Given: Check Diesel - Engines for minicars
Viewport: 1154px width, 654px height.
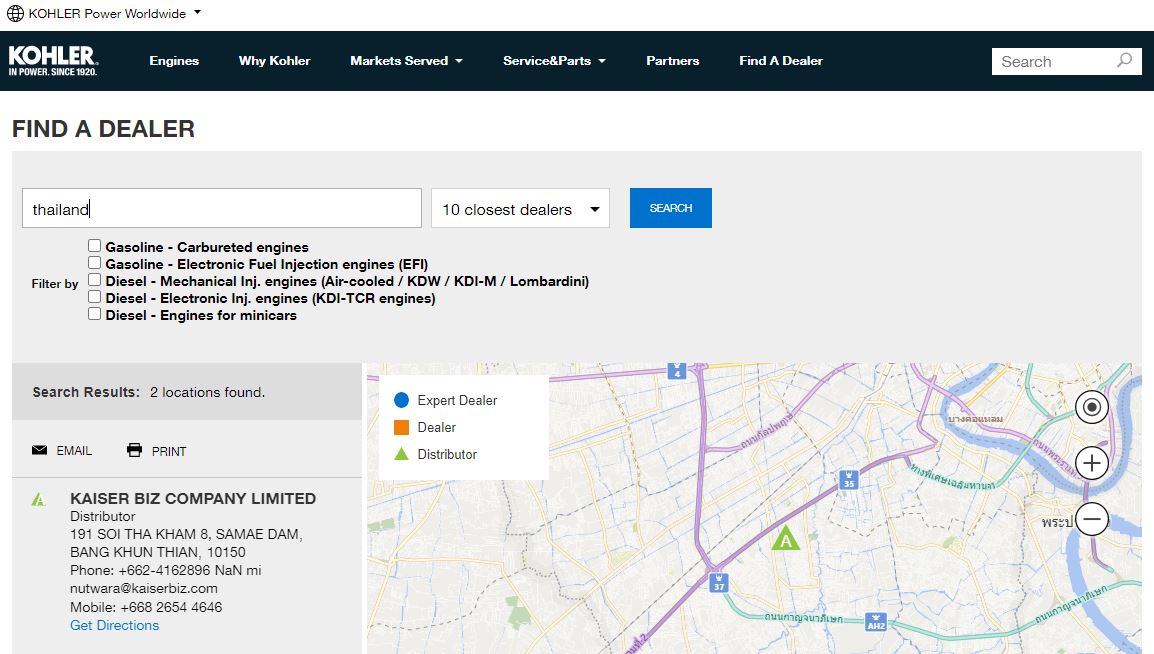Looking at the screenshot, I should [94, 314].
